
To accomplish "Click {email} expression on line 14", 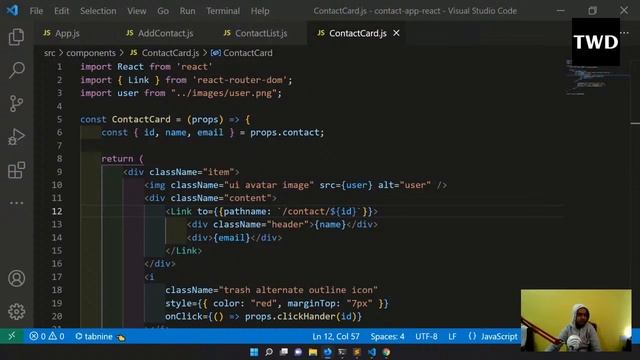I will pyautogui.click(x=231, y=238).
